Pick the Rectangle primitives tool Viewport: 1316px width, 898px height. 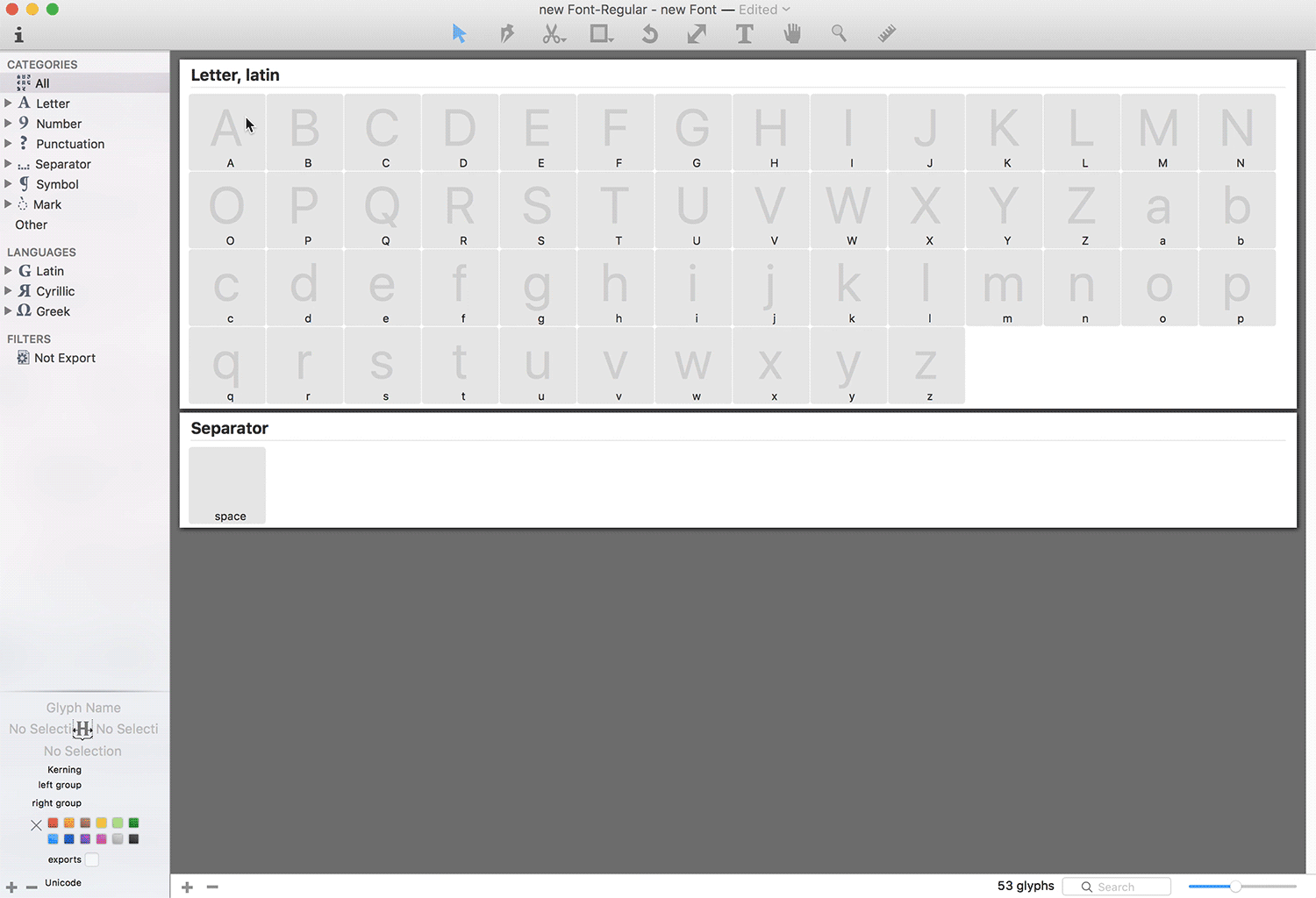[x=601, y=34]
